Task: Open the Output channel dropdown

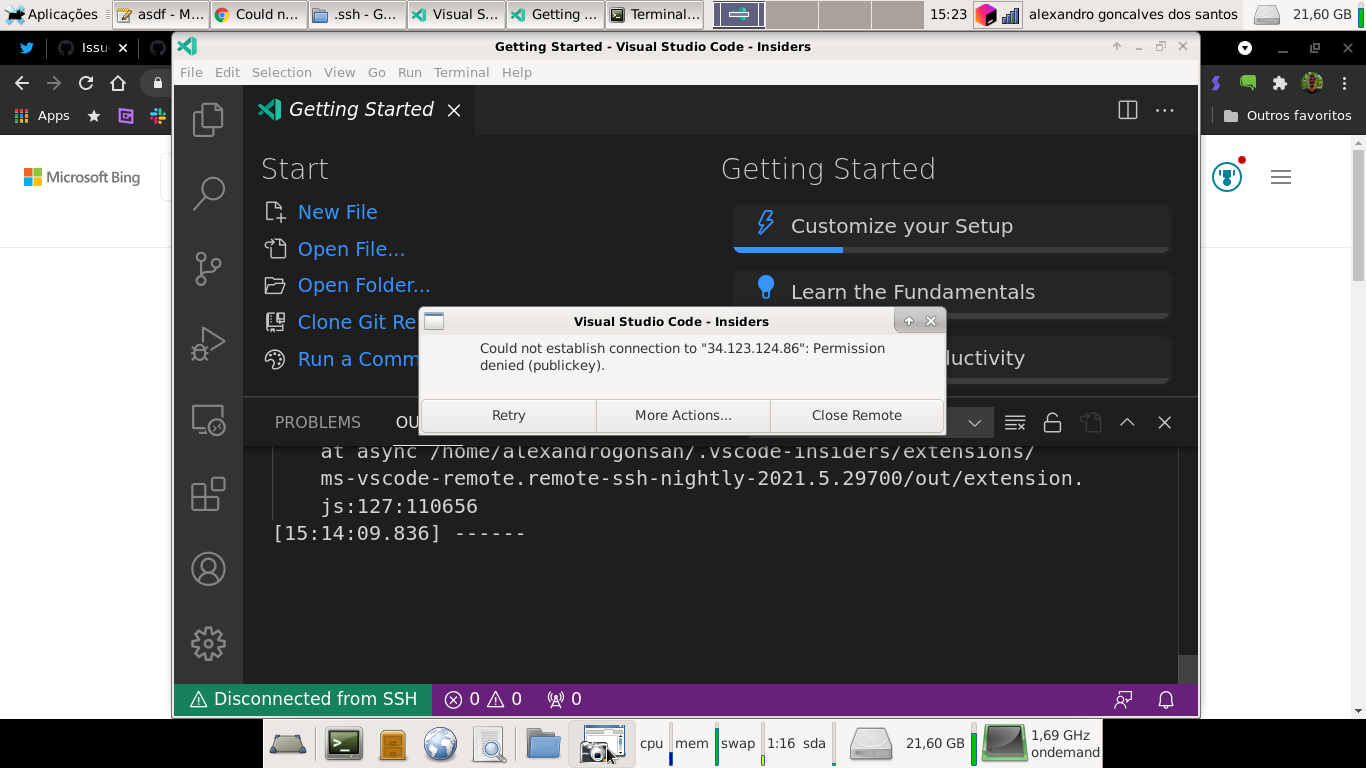Action: (973, 422)
